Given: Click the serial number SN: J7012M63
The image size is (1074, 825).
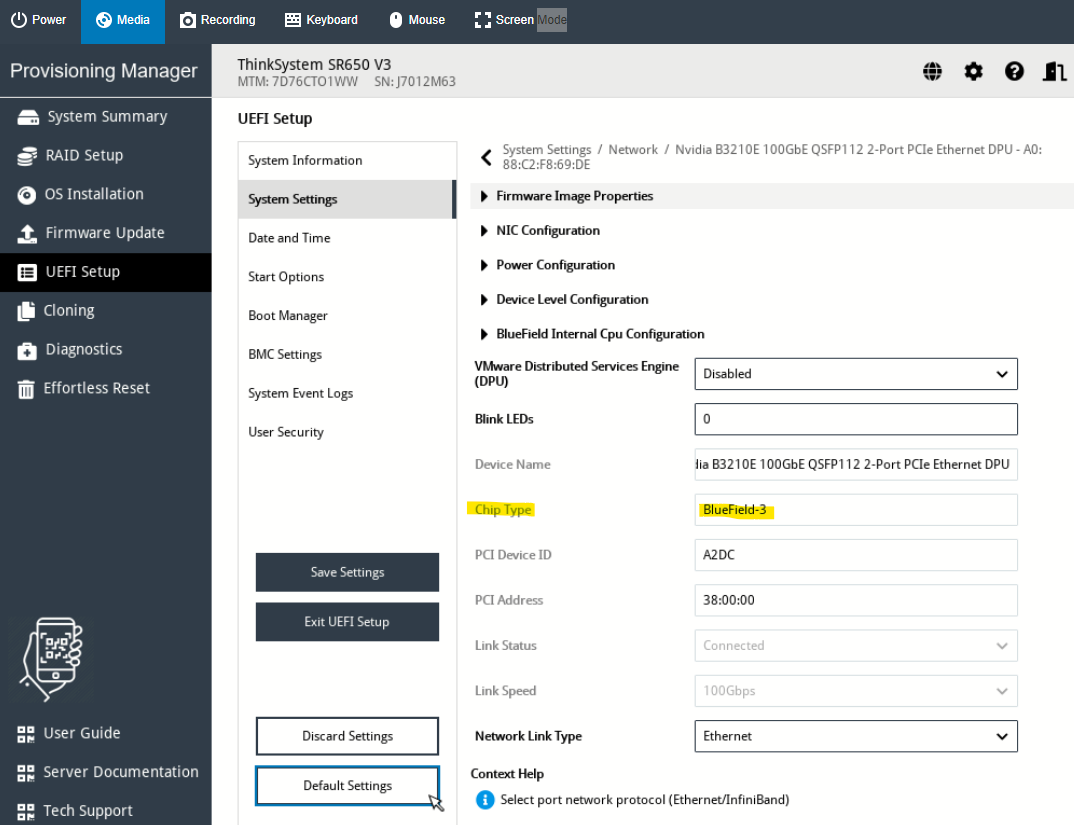Looking at the screenshot, I should point(414,82).
